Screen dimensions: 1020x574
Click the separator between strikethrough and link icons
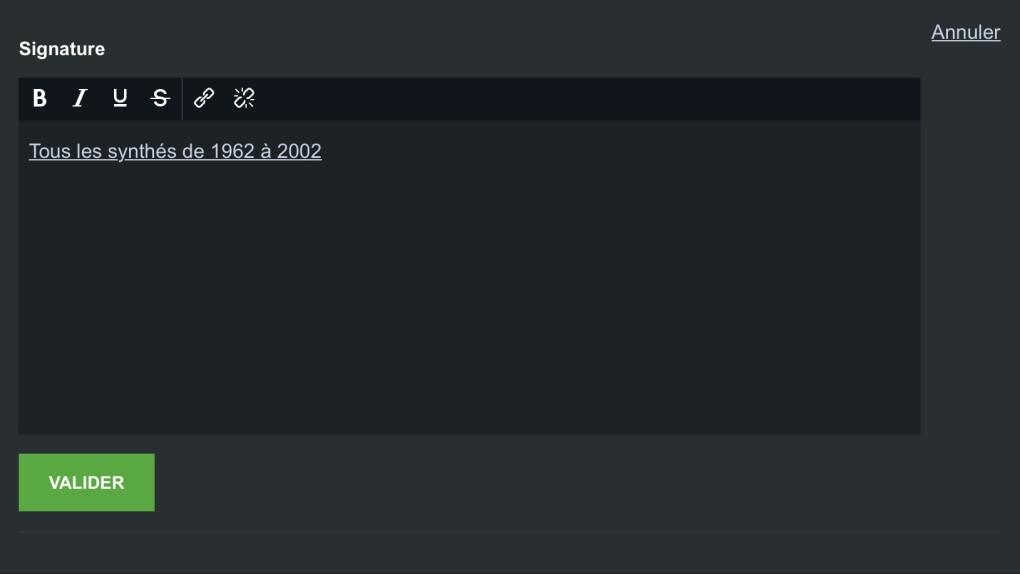click(182, 98)
